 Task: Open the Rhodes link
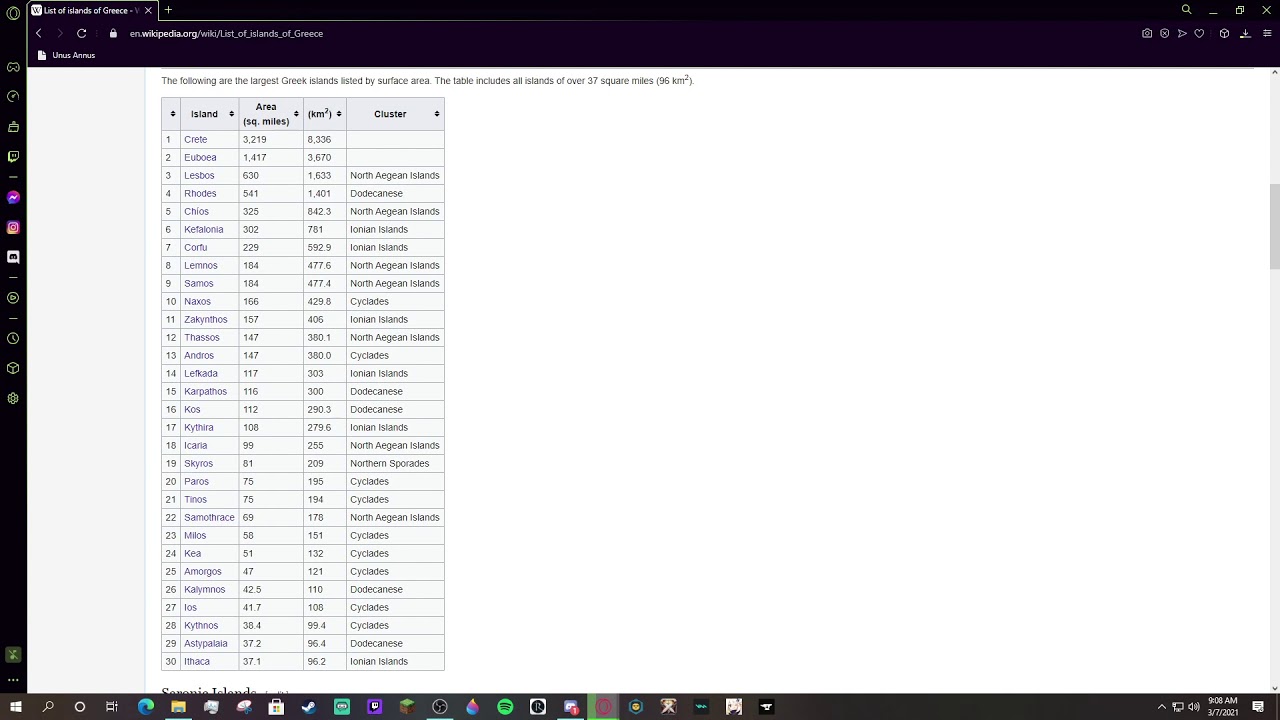(x=200, y=193)
